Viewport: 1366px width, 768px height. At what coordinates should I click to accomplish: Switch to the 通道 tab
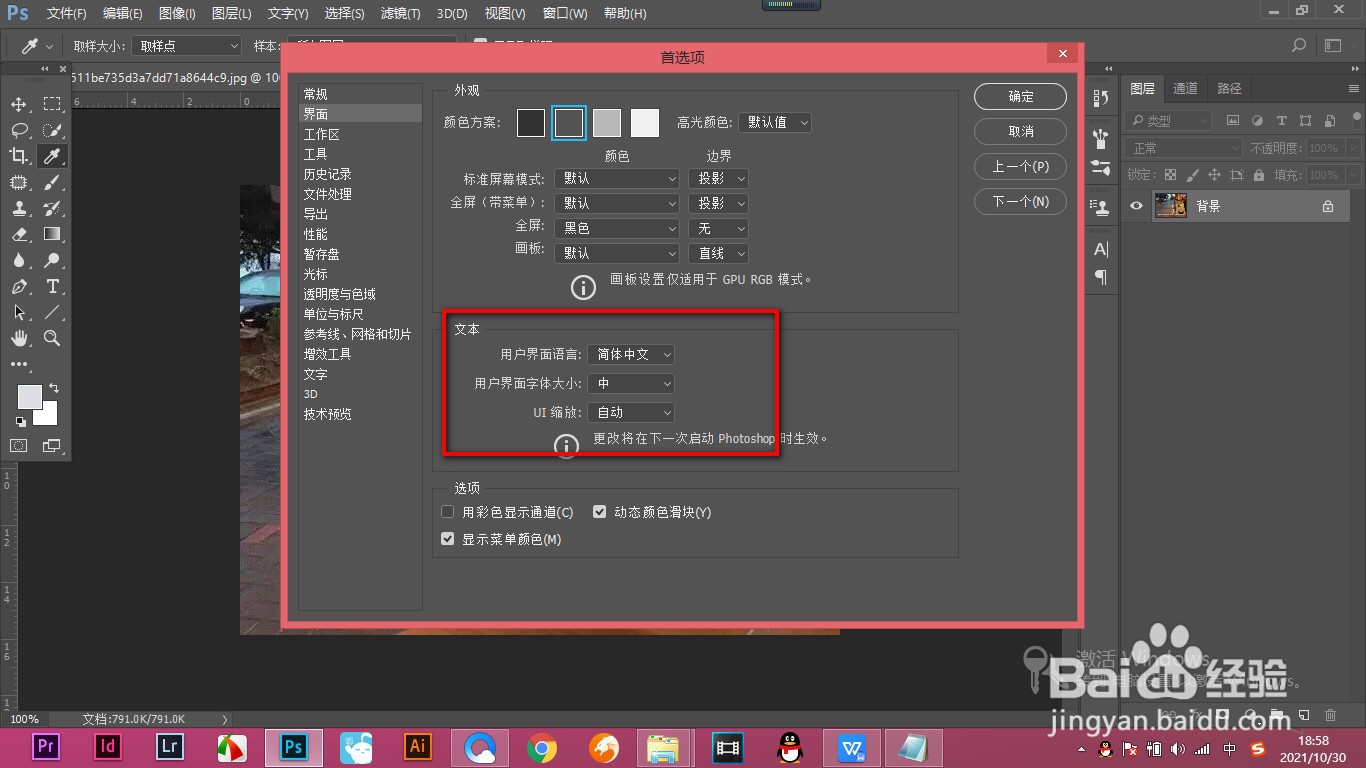pos(1185,88)
